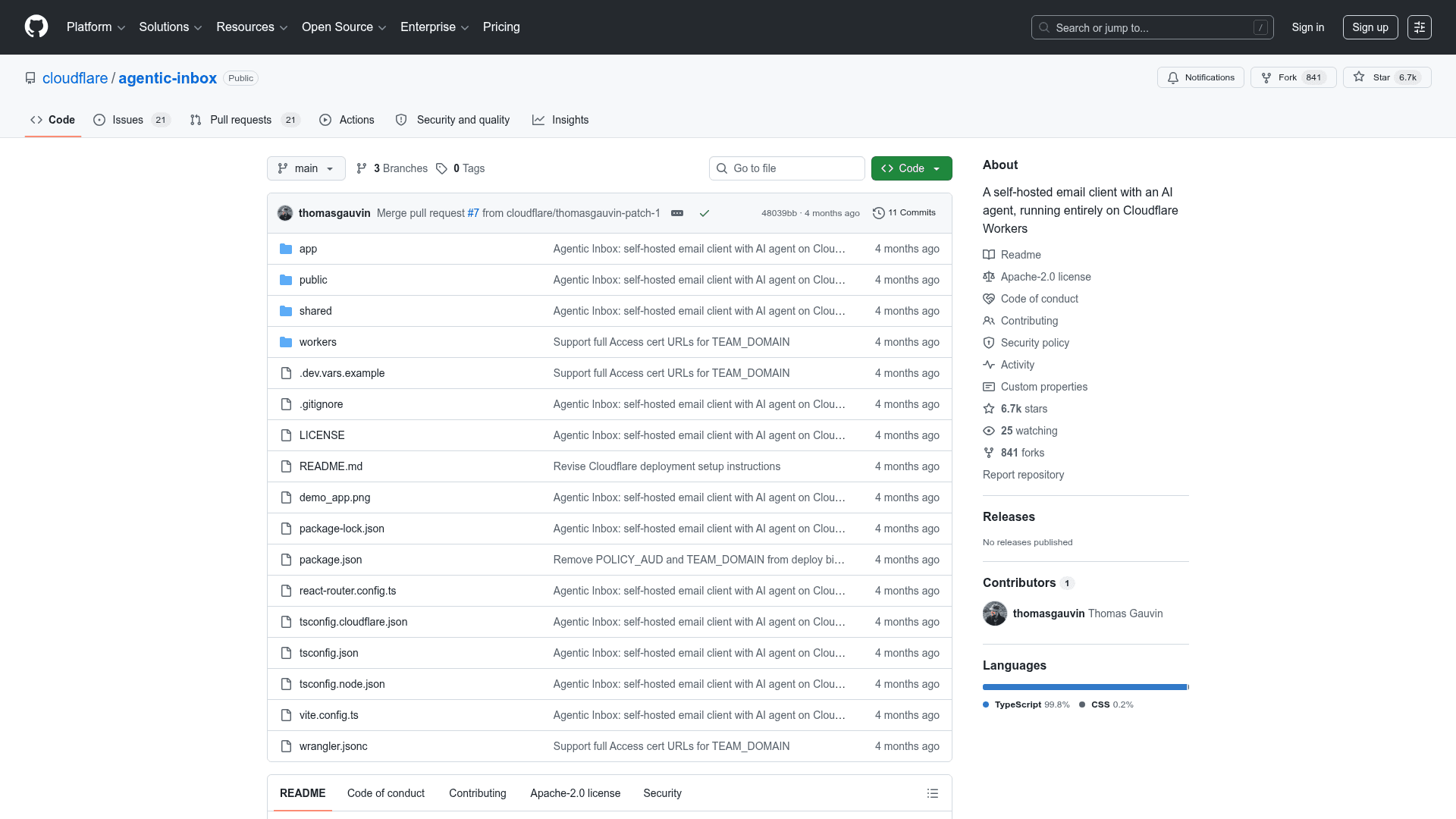
Task: Click the LICENSE file icon
Action: 286,435
